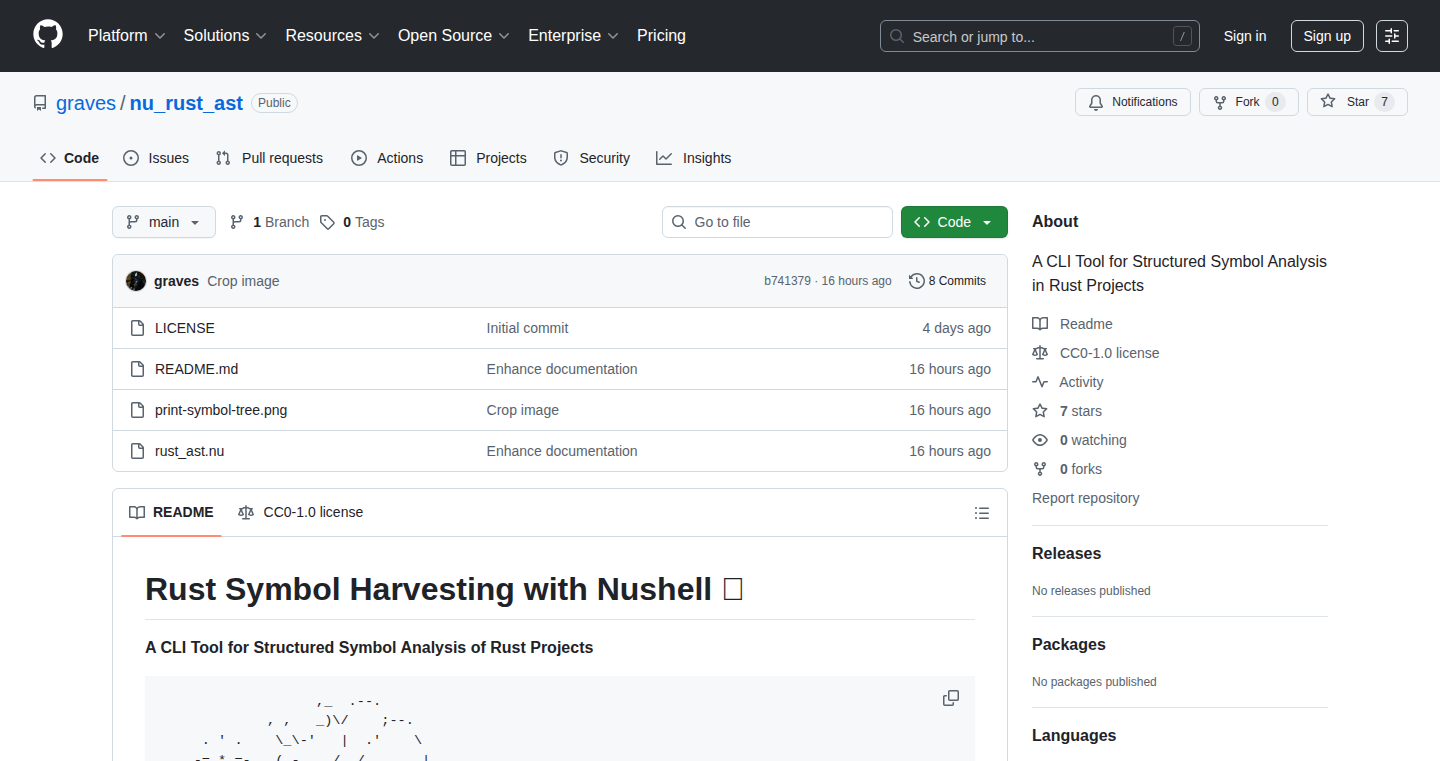Screen dimensions: 1440x761
Task: Open the Open Source menu
Action: pyautogui.click(x=454, y=35)
